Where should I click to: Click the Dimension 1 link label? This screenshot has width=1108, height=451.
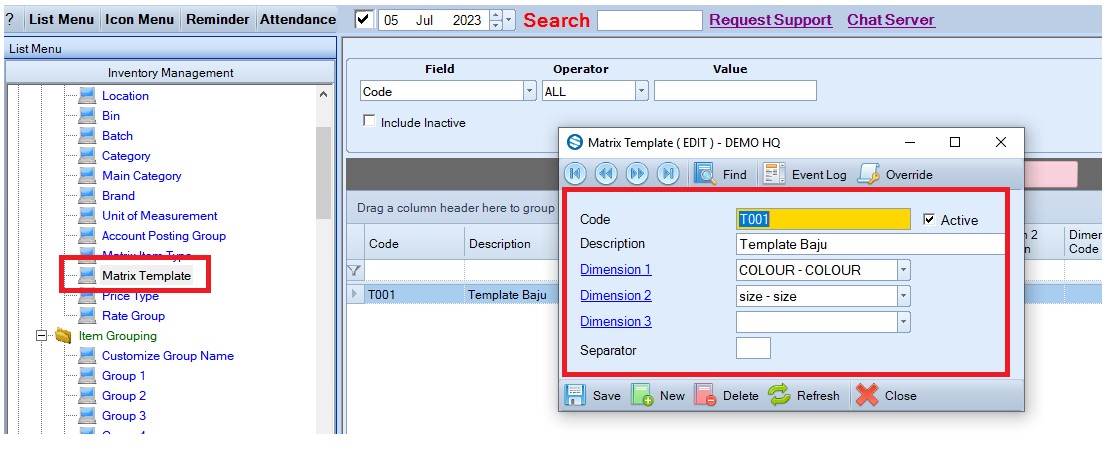click(615, 269)
